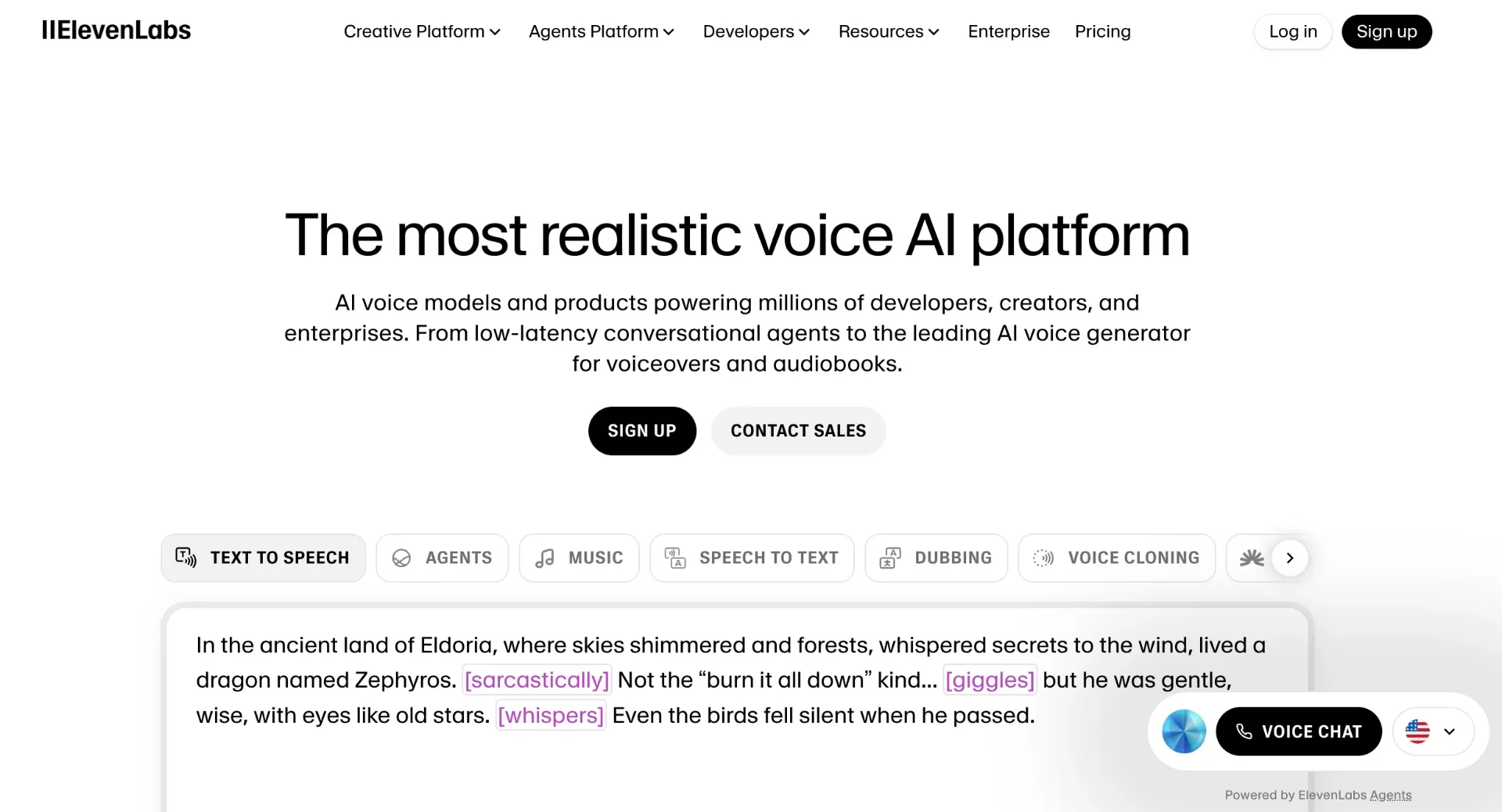Expand the Agents Platform menu
This screenshot has height=812, width=1502.
[601, 31]
